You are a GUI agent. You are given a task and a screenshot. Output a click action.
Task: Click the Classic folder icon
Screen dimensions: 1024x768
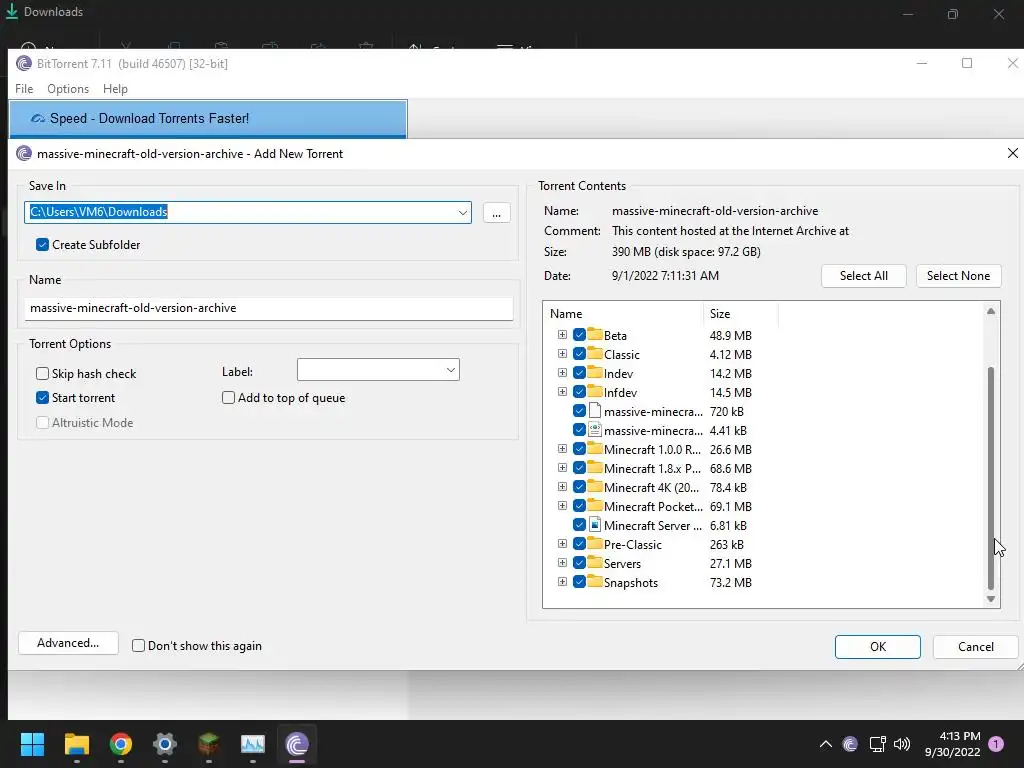(x=594, y=354)
